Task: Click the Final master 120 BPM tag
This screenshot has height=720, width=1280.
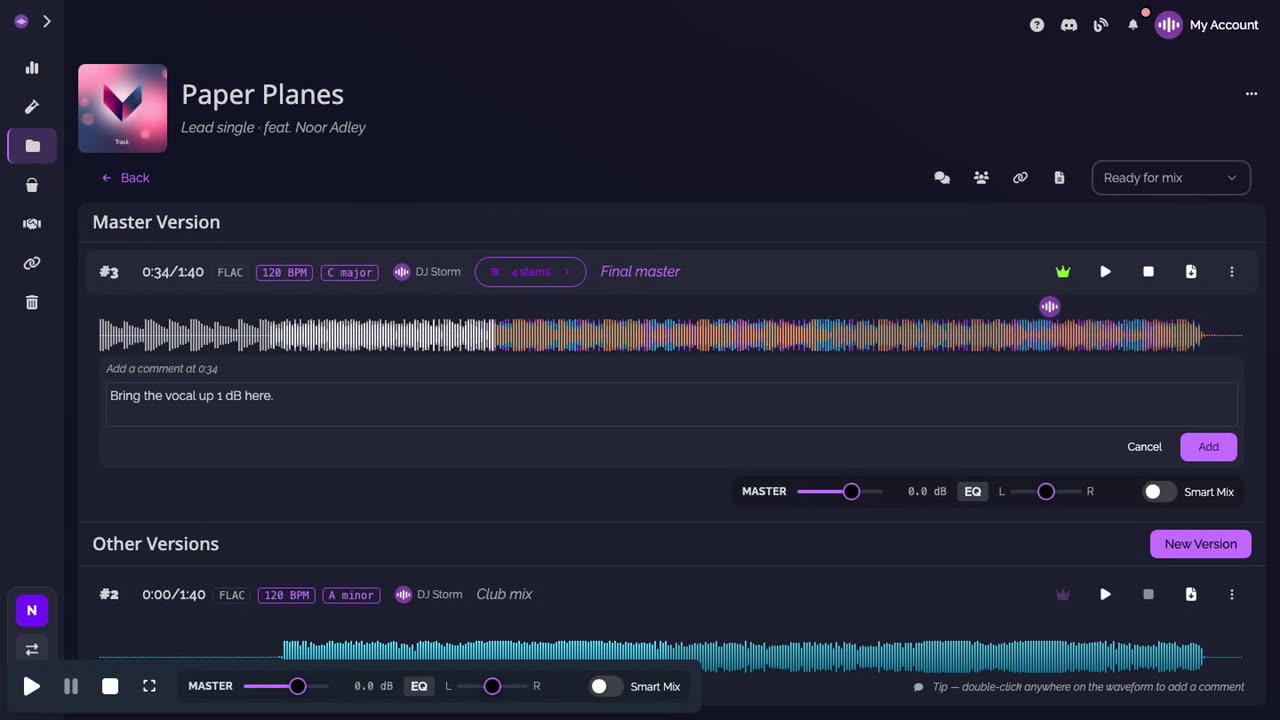Action: tap(284, 272)
